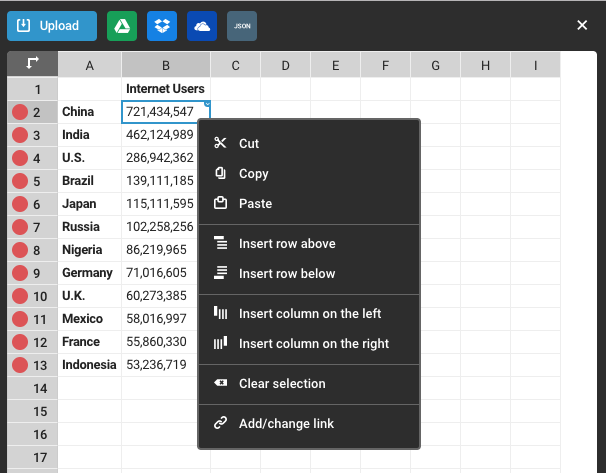This screenshot has width=606, height=473.
Task: Click the cell with value 53,236,719
Action: (x=160, y=365)
